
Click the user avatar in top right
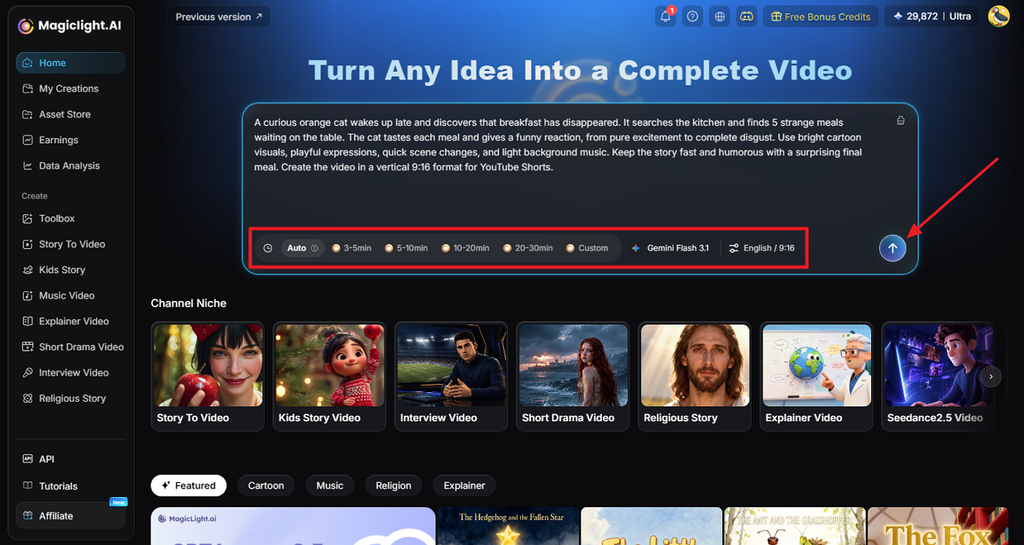click(x=999, y=16)
